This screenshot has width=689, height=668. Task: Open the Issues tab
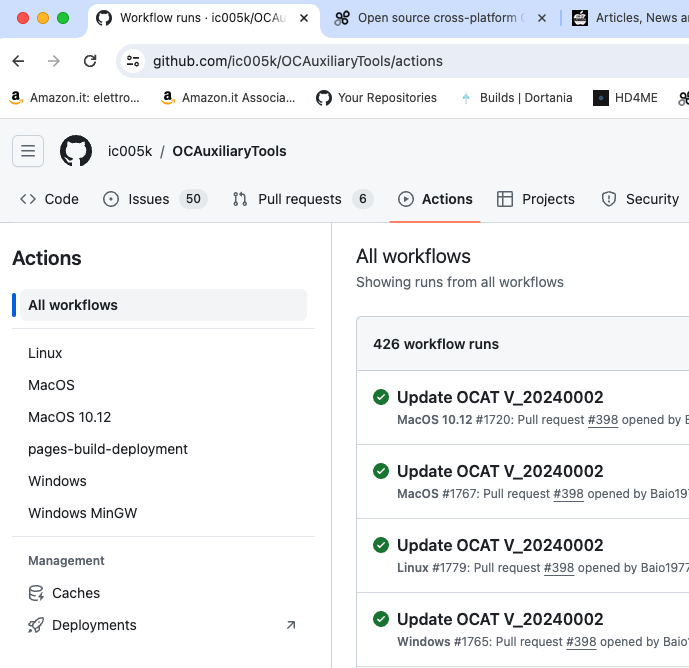[155, 199]
